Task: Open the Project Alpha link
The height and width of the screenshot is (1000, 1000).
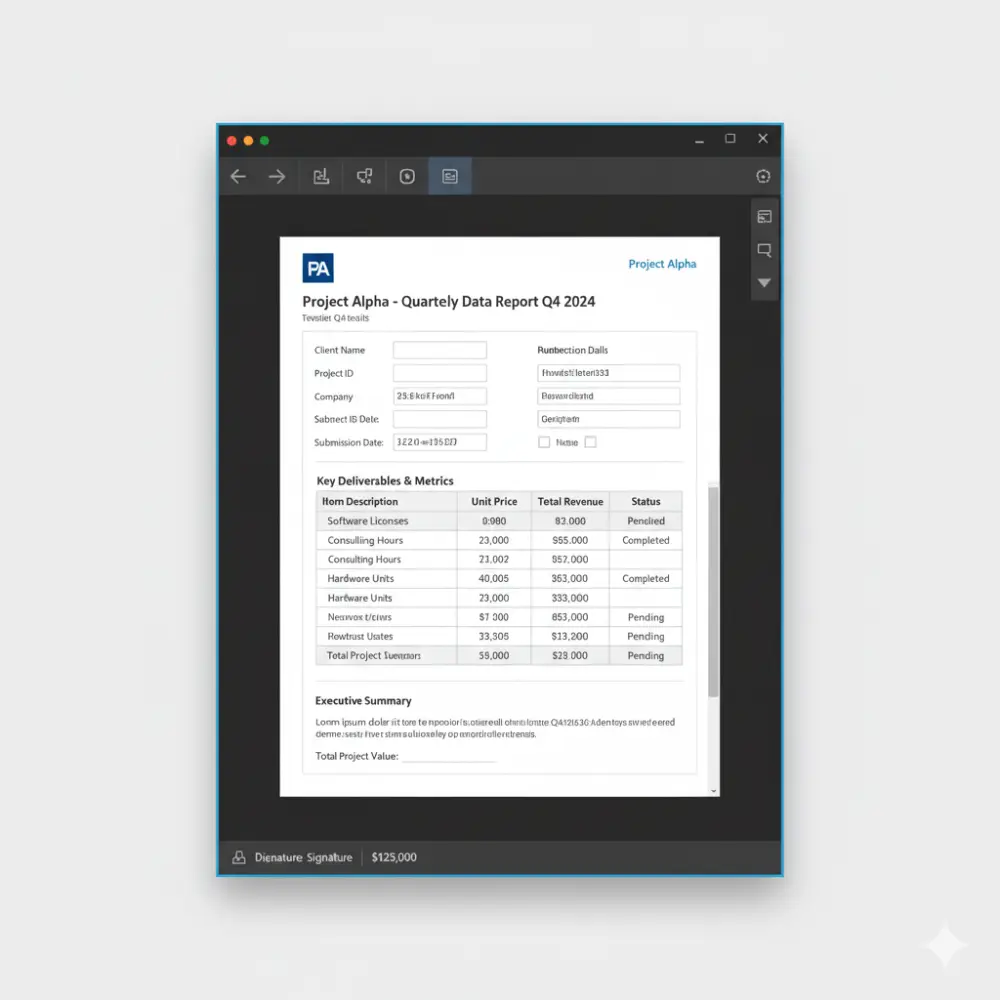Action: tap(662, 264)
